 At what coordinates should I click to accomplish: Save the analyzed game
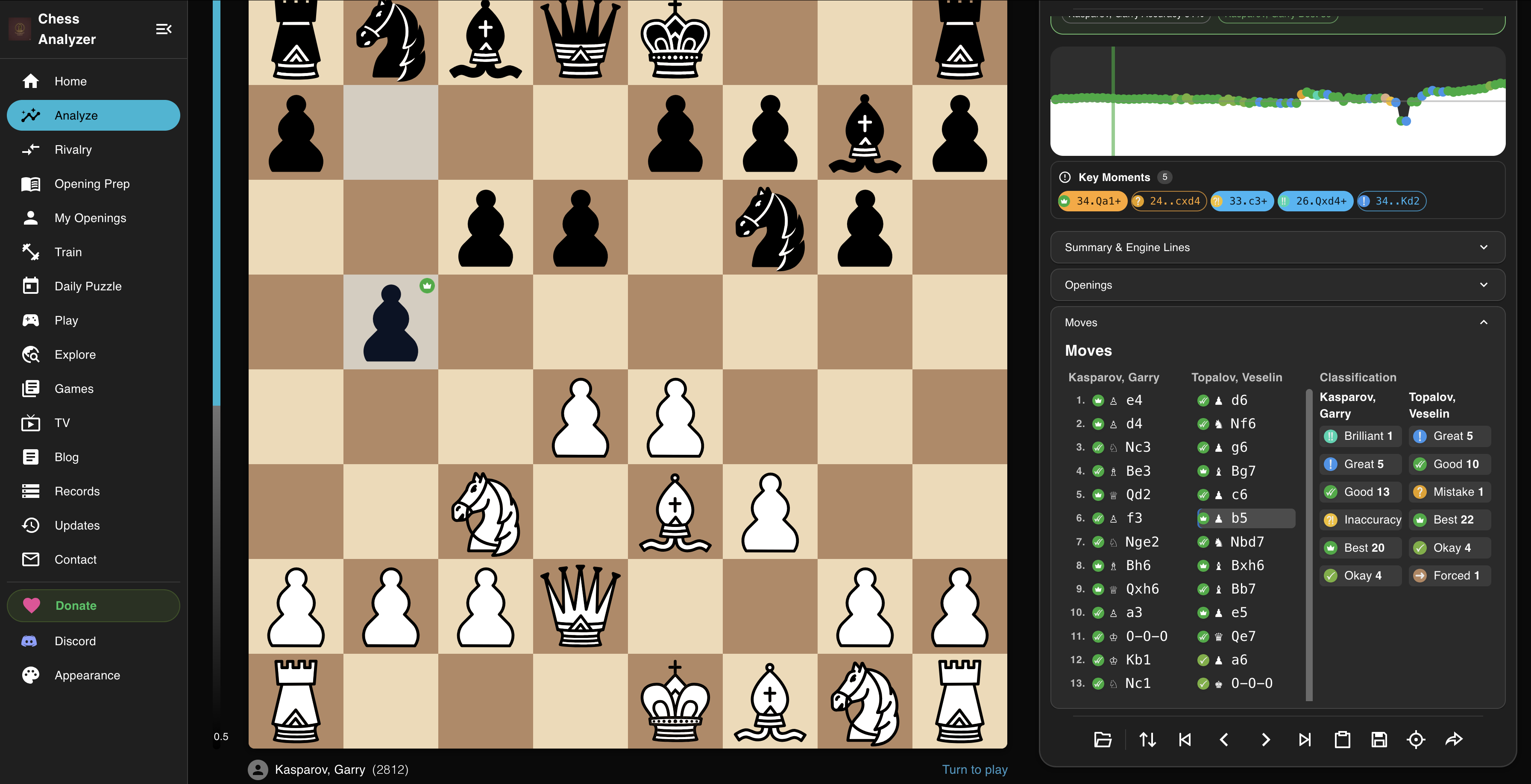[1380, 740]
